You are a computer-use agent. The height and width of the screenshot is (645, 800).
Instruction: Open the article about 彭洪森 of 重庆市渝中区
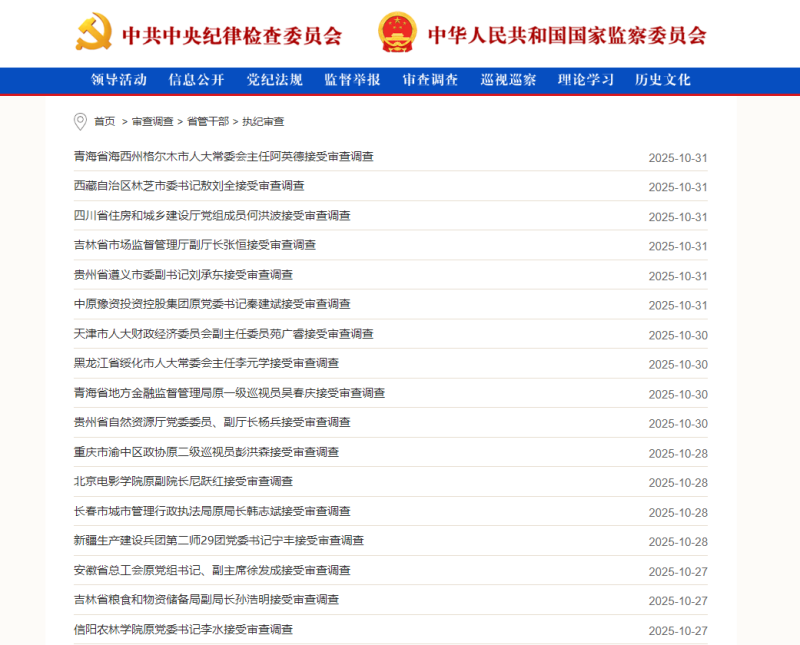[x=202, y=452]
